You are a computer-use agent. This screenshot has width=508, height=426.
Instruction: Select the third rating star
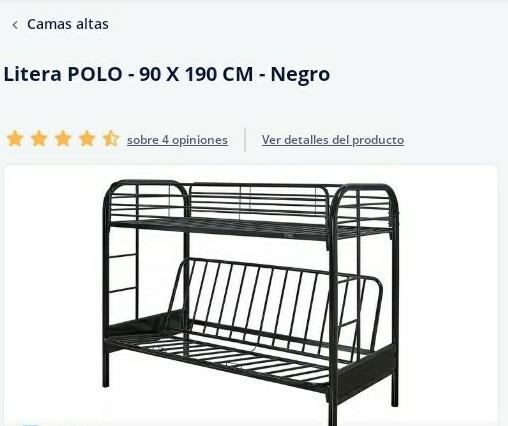coord(63,139)
